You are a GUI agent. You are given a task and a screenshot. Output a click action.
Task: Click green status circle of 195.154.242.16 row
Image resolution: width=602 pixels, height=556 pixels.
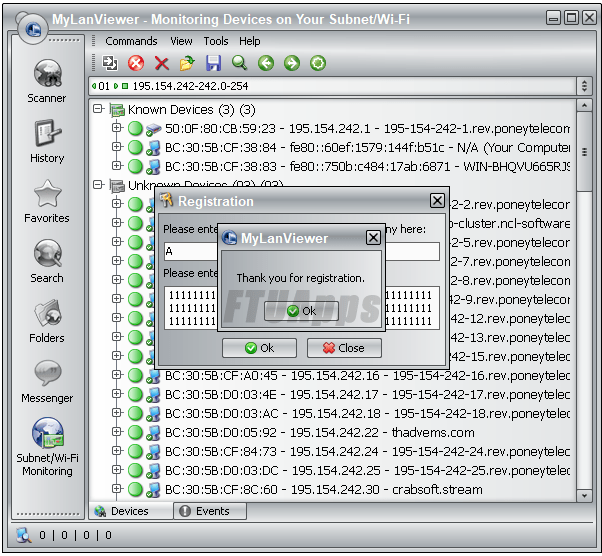135,376
